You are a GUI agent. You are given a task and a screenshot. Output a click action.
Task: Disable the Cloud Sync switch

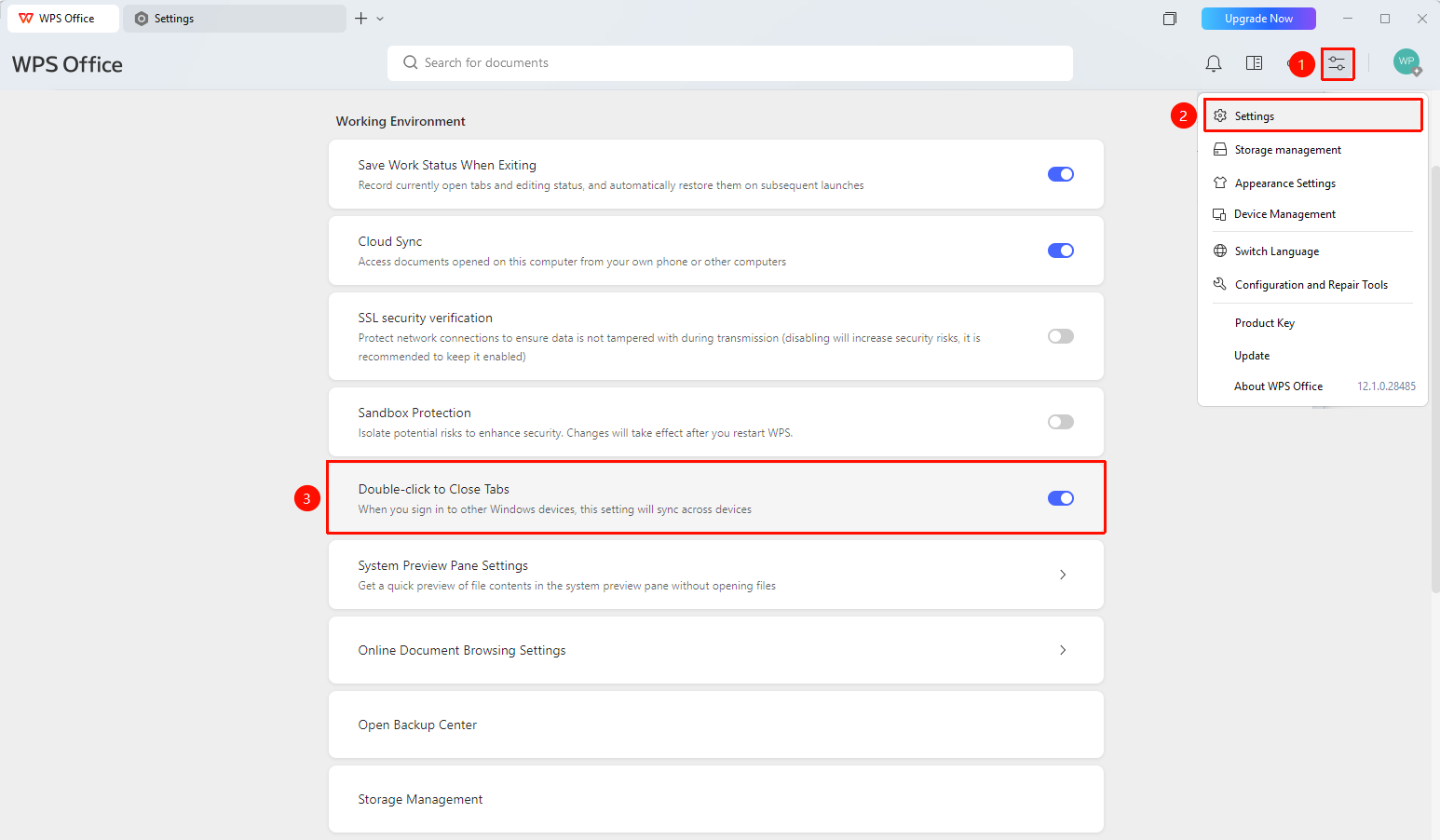coord(1061,251)
